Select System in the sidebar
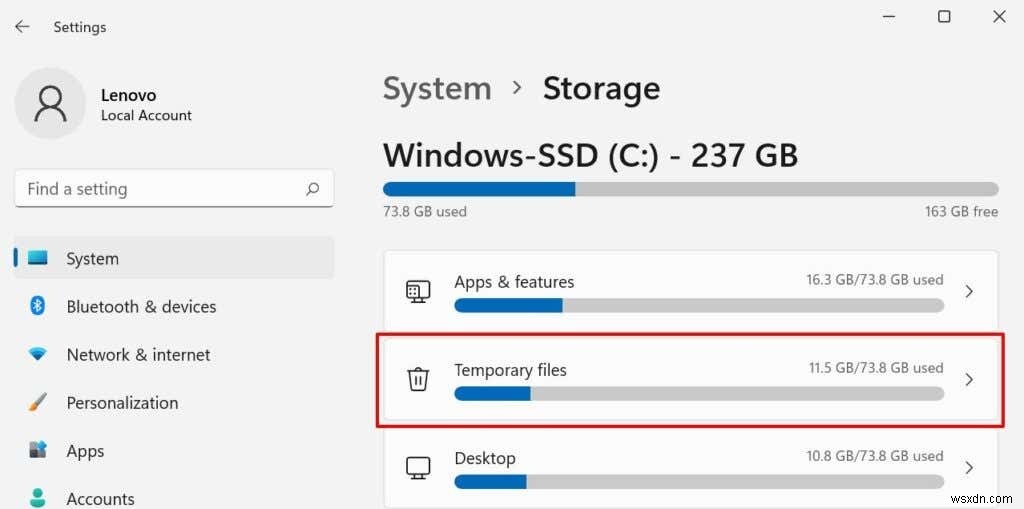 [x=92, y=259]
